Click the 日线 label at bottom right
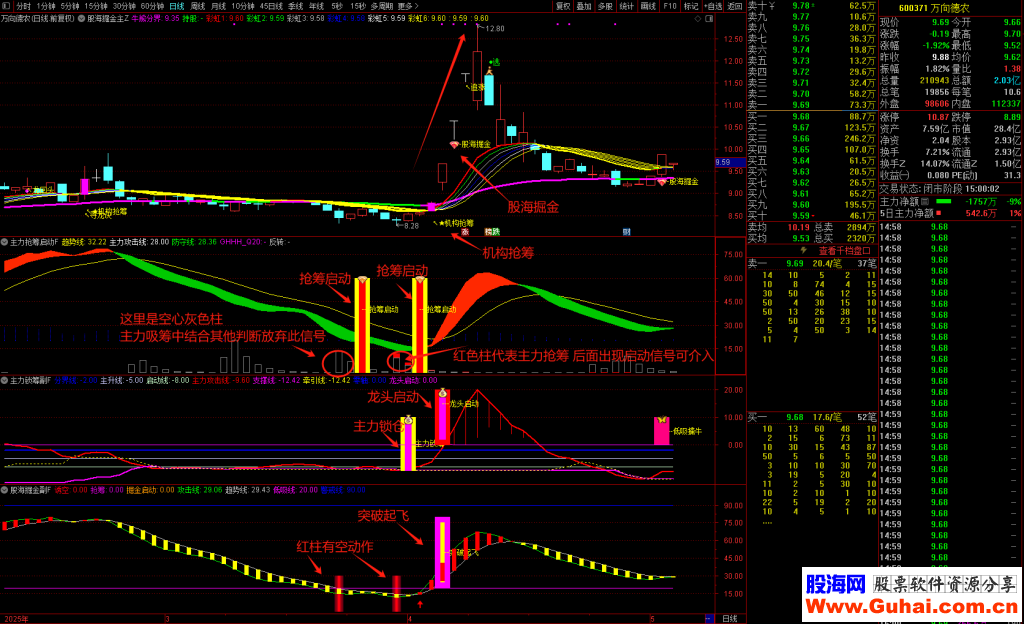This screenshot has width=1024, height=624. (x=729, y=619)
